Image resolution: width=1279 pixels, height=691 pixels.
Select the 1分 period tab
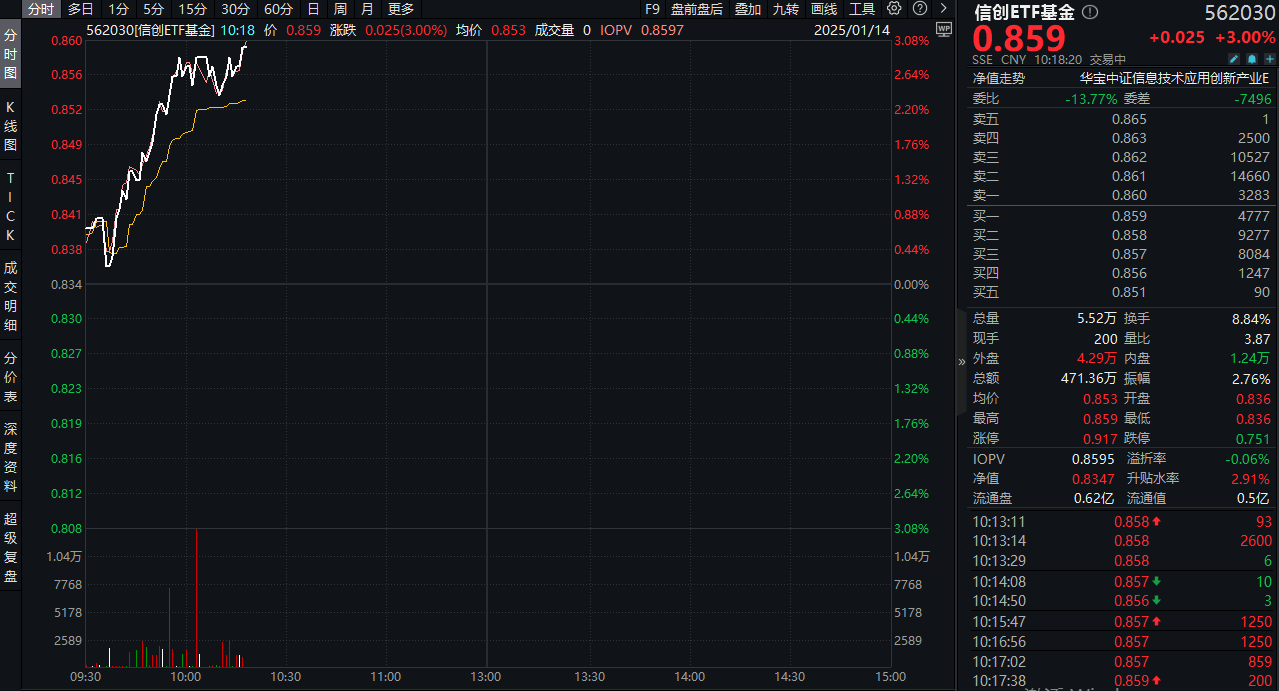(118, 9)
